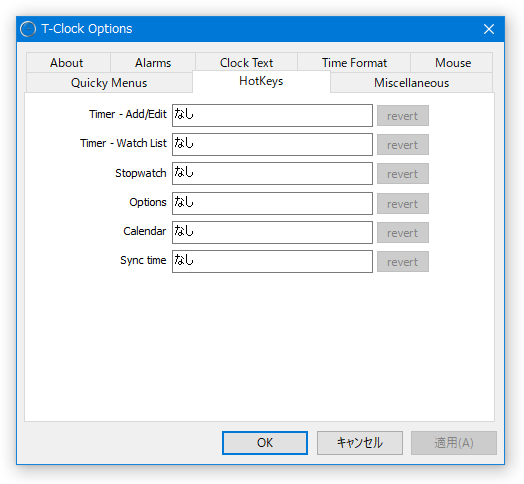
Task: Click the "Sync time" label text
Action: 143,260
